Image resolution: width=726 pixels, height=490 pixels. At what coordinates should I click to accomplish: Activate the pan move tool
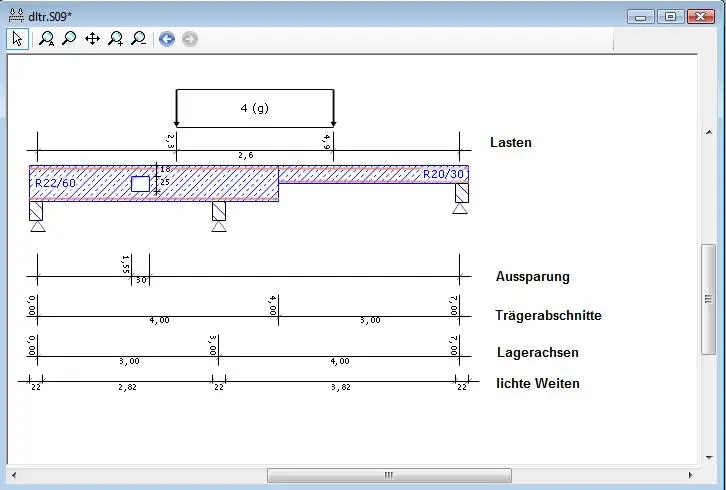[x=93, y=38]
